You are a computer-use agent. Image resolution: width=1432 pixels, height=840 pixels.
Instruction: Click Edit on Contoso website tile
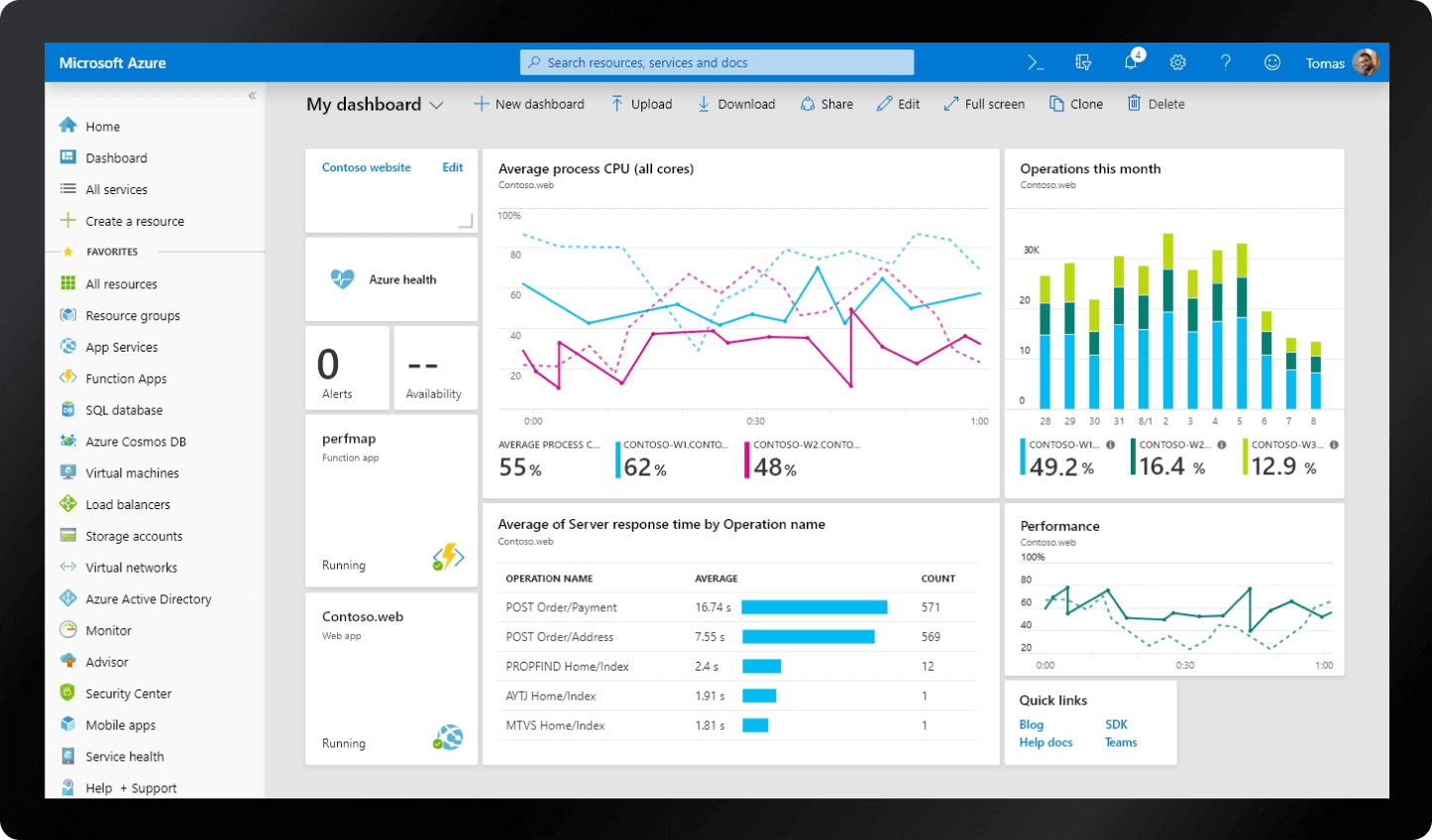coord(452,167)
